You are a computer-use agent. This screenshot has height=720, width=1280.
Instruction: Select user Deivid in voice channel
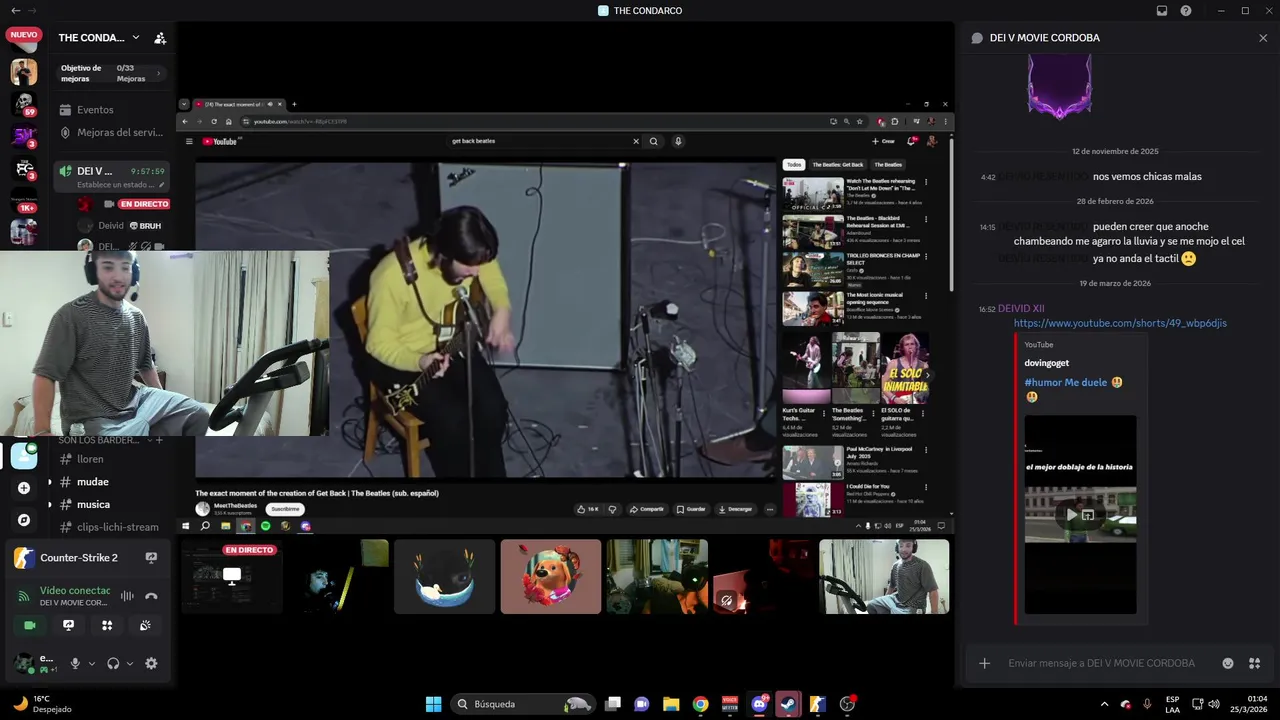tap(111, 226)
